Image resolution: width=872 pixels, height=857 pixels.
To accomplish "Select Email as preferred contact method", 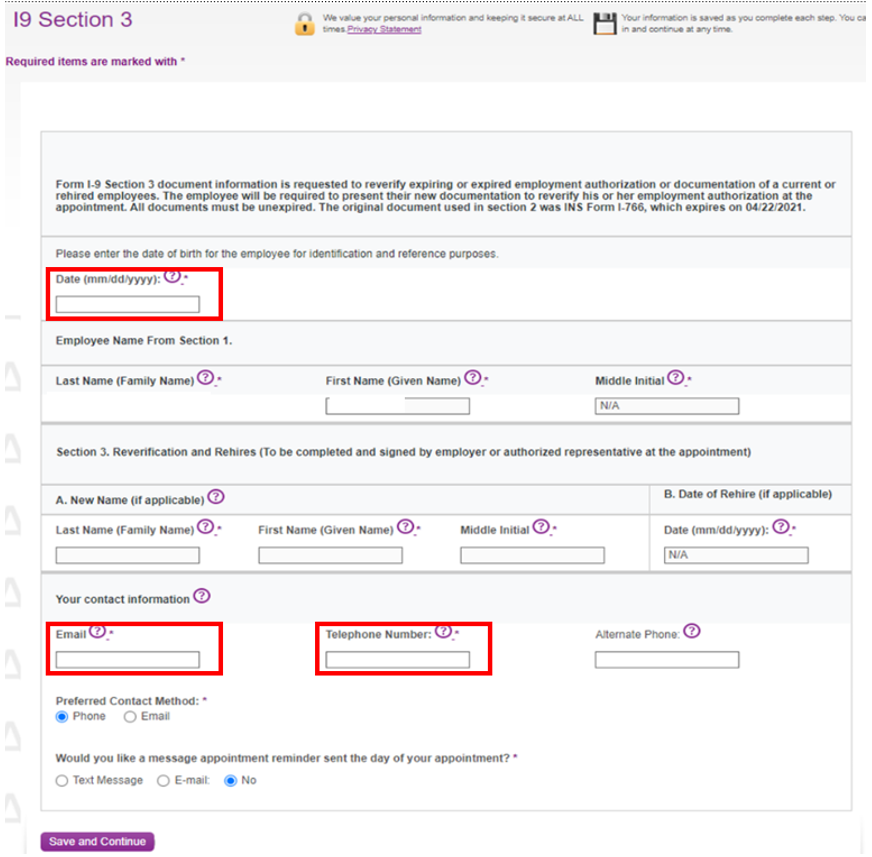I will click(130, 717).
